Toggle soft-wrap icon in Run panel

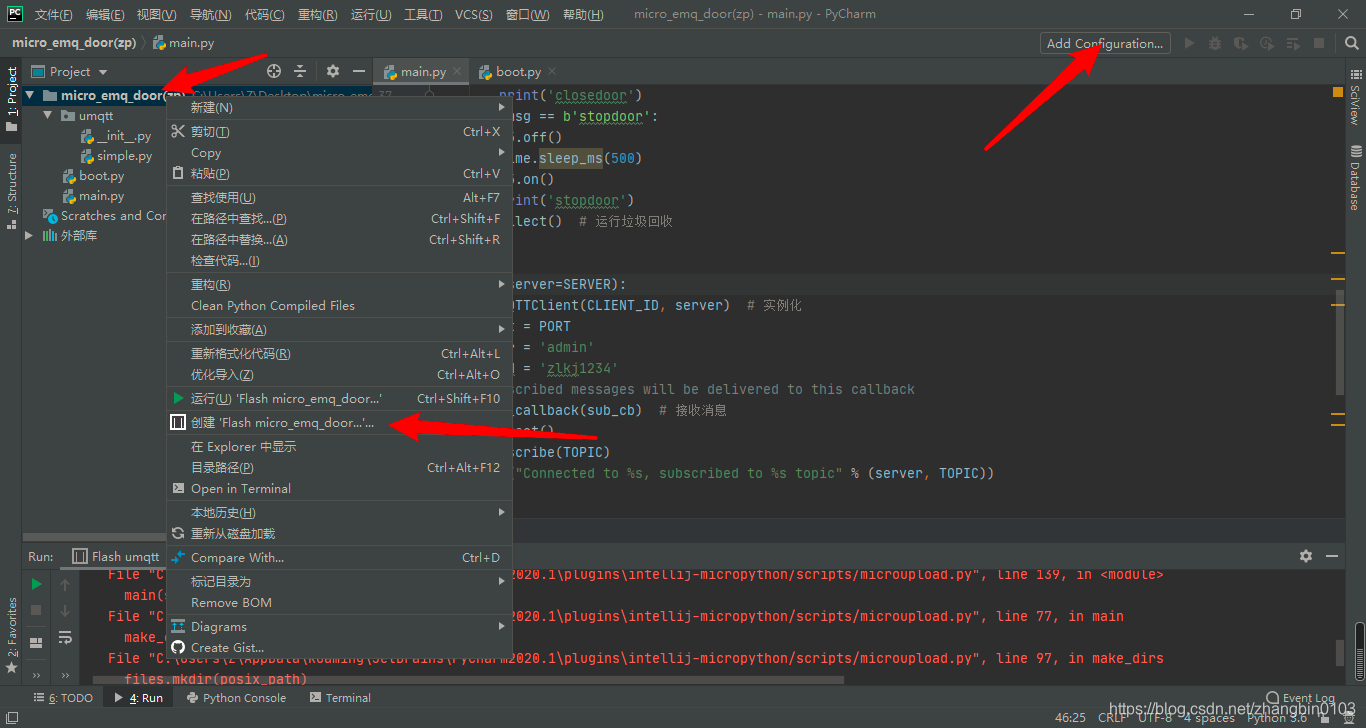point(65,637)
